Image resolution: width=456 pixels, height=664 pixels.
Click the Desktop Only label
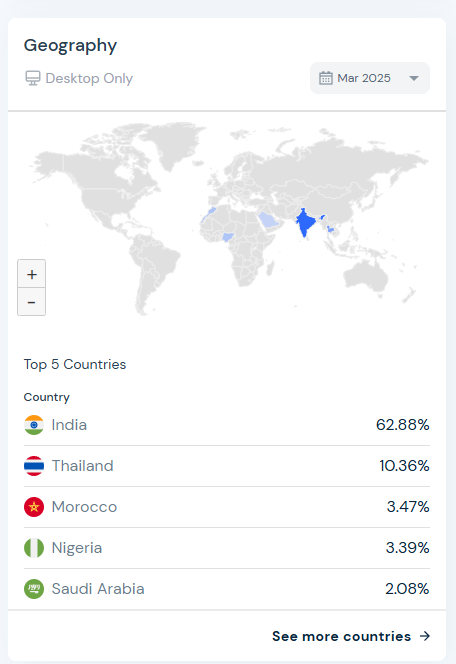[x=89, y=78]
